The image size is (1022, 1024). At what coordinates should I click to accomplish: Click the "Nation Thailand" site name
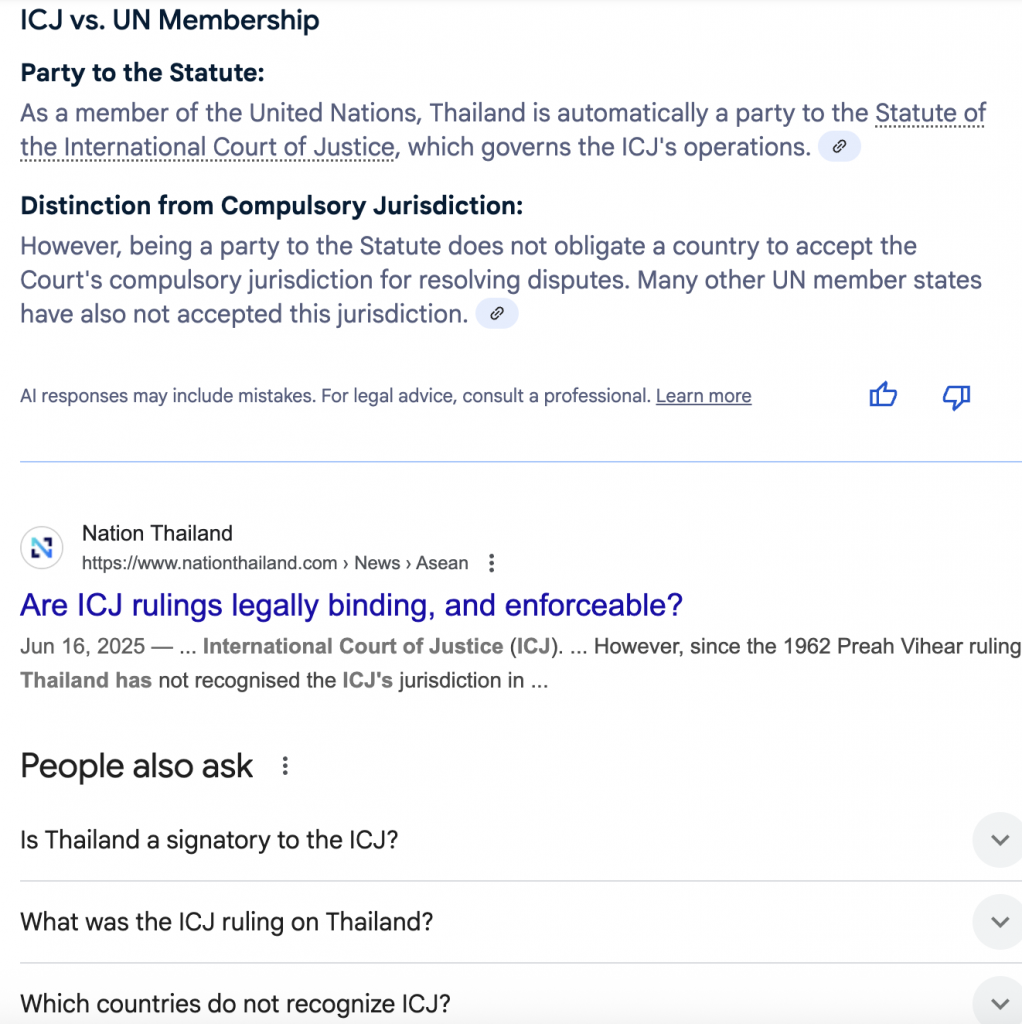pos(157,533)
